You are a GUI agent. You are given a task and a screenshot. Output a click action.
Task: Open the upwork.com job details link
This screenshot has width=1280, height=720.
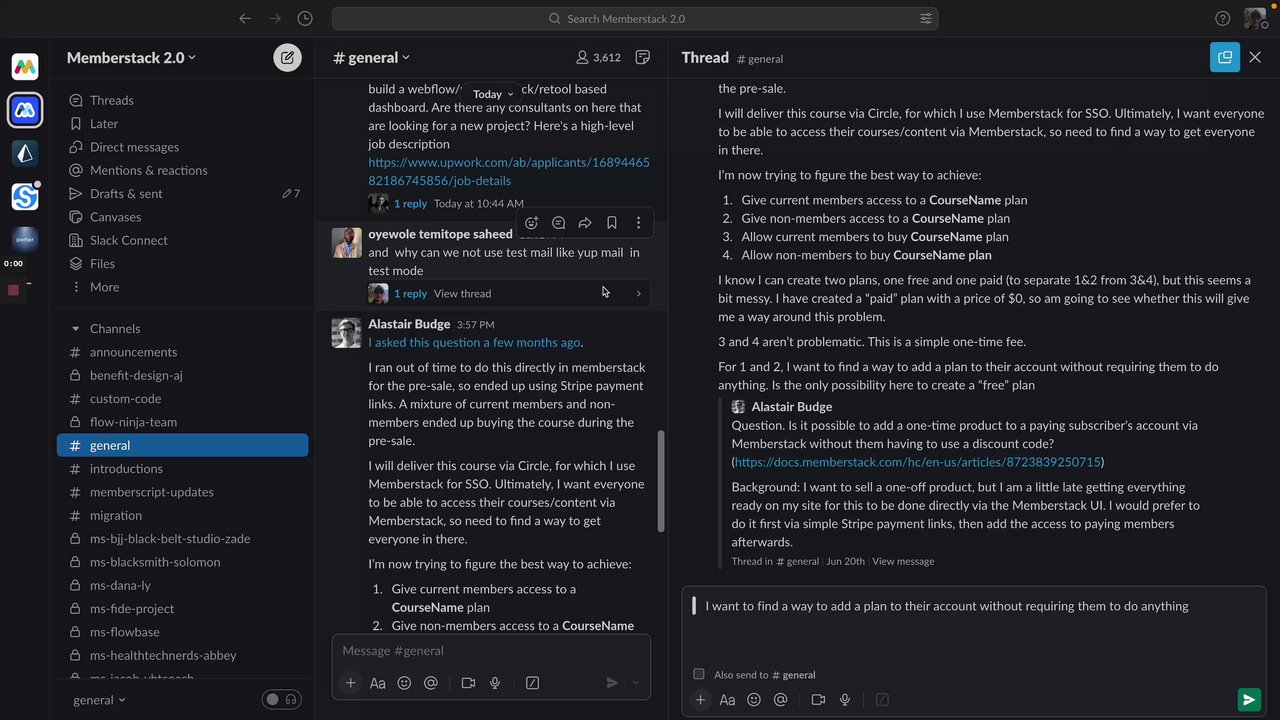(509, 171)
